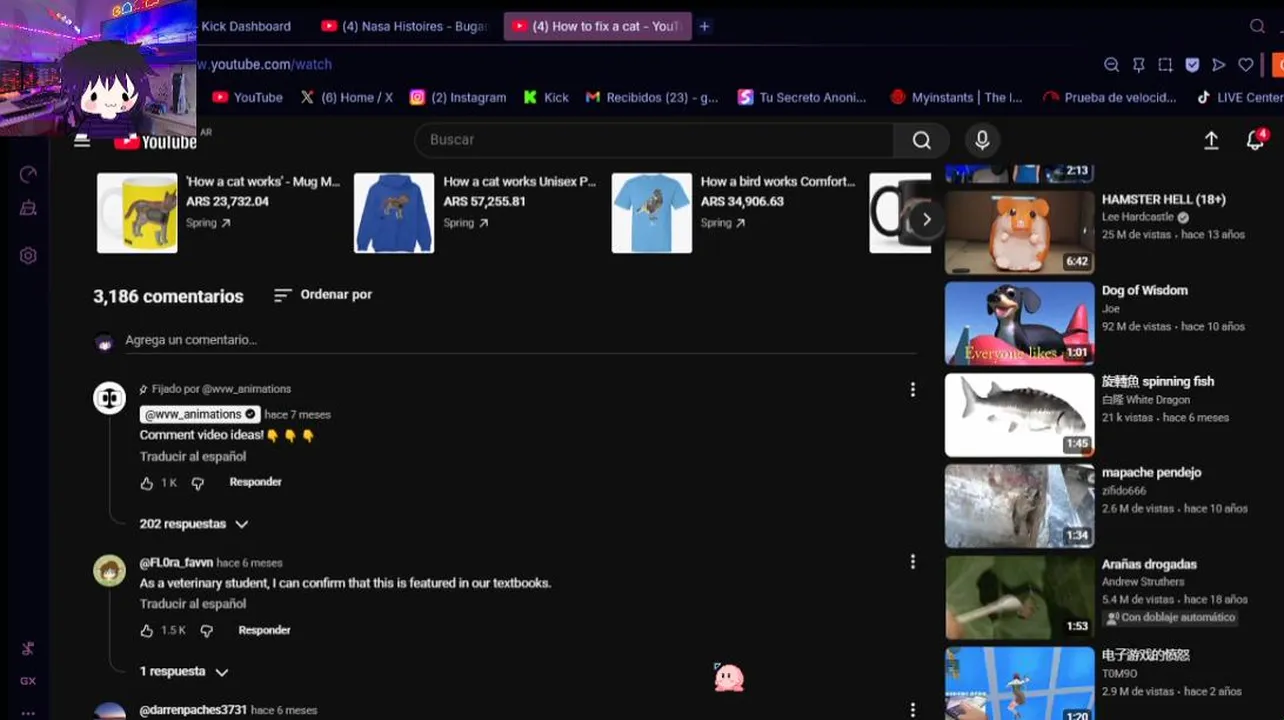This screenshot has height=720, width=1284.
Task: Open sidebar settings gear icon
Action: point(28,256)
